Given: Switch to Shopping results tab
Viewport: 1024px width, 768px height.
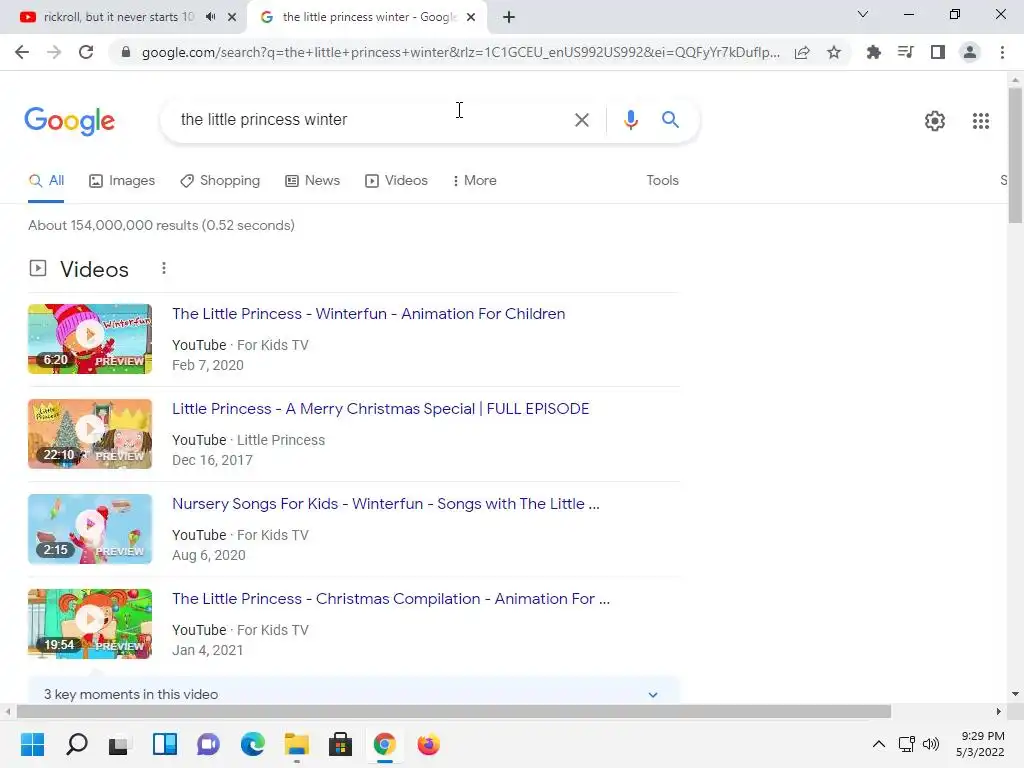Looking at the screenshot, I should [x=220, y=180].
